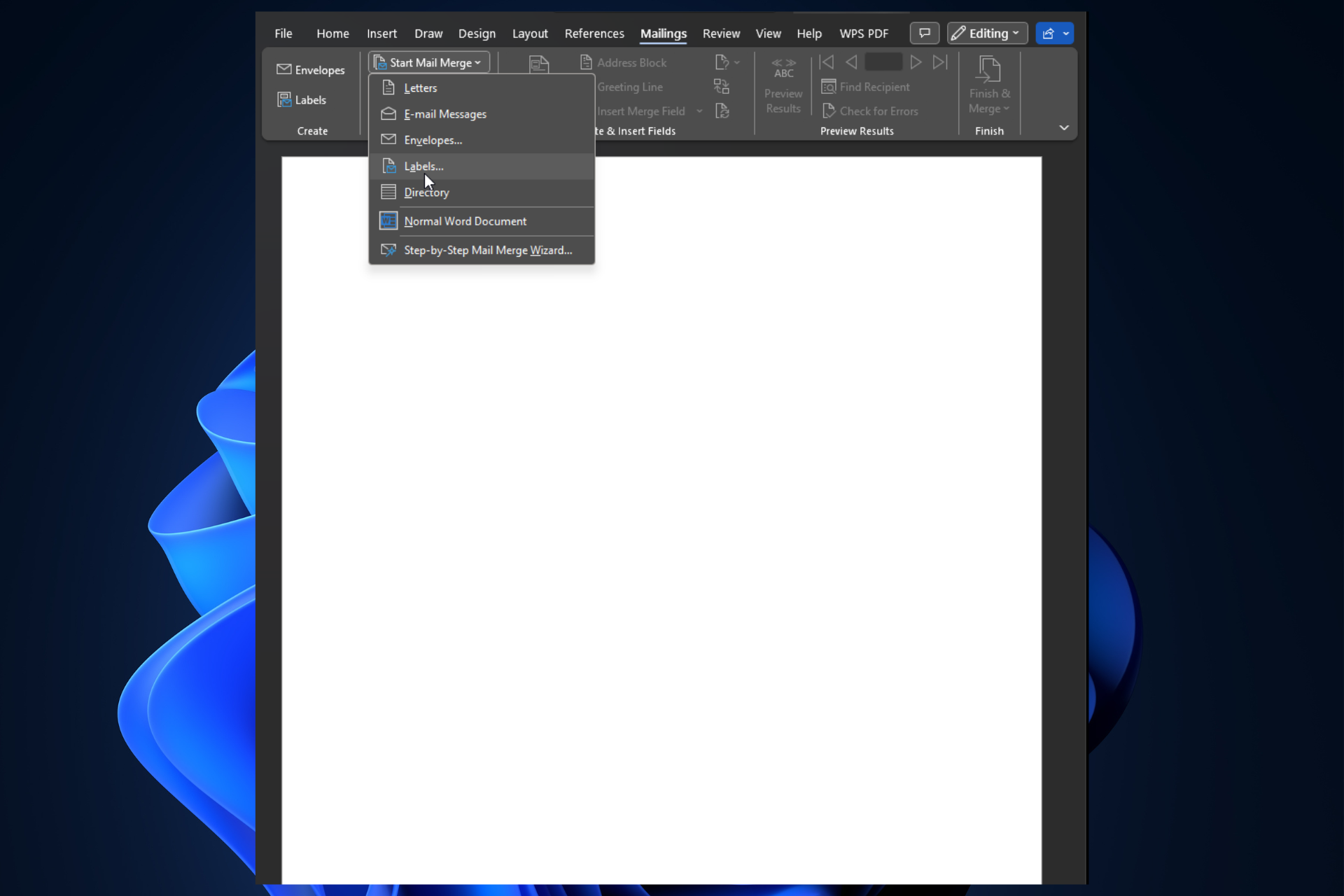Open the Finish & Merge dropdown
This screenshot has width=1344, height=896.
(x=989, y=85)
